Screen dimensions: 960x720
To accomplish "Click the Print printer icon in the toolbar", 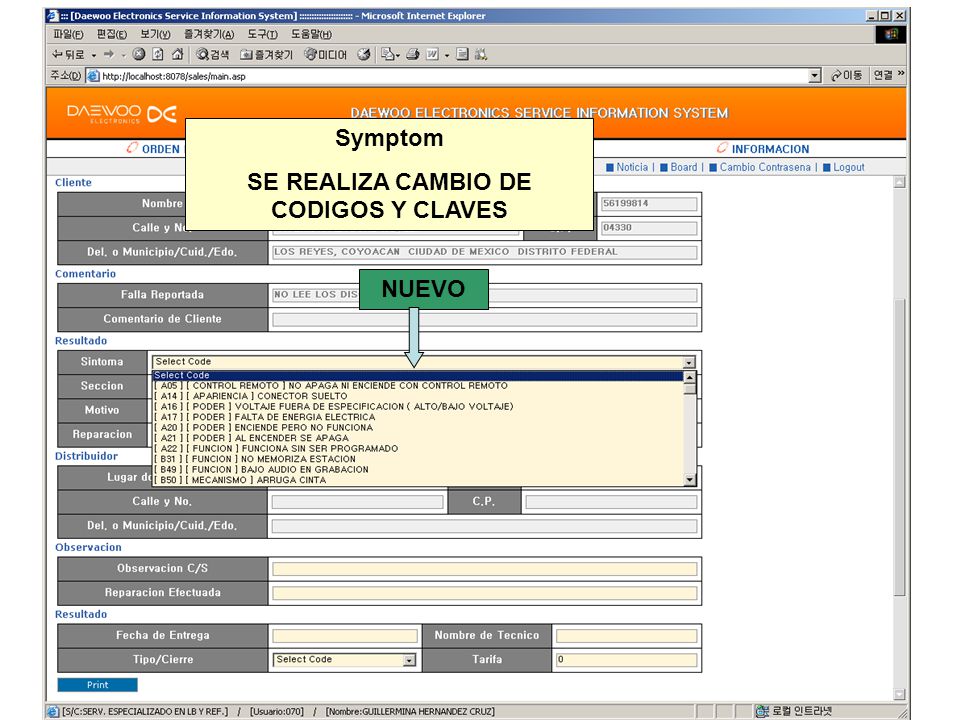I will (413, 54).
